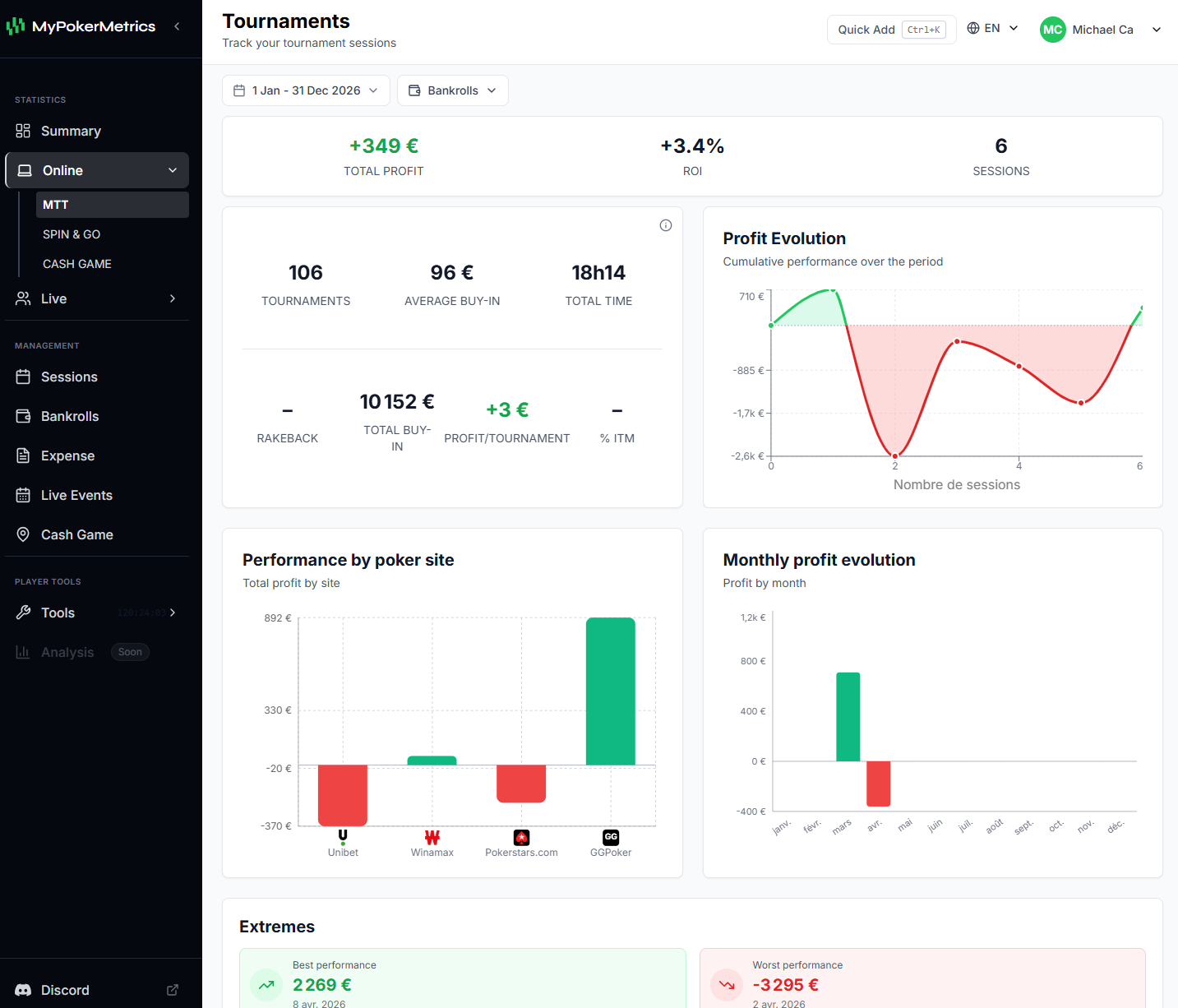The height and width of the screenshot is (1008, 1178).
Task: Click the Expense icon in sidebar
Action: coord(24,455)
